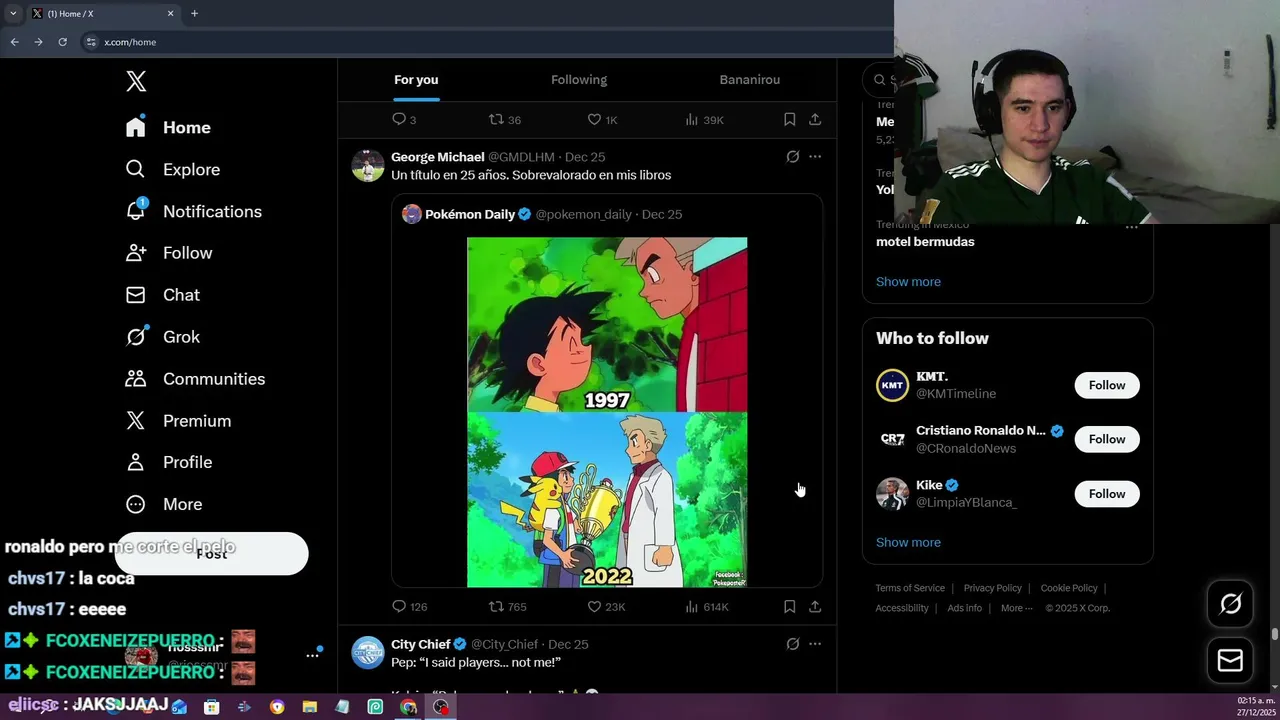Show more trending topics
The width and height of the screenshot is (1280, 720).
coord(908,281)
